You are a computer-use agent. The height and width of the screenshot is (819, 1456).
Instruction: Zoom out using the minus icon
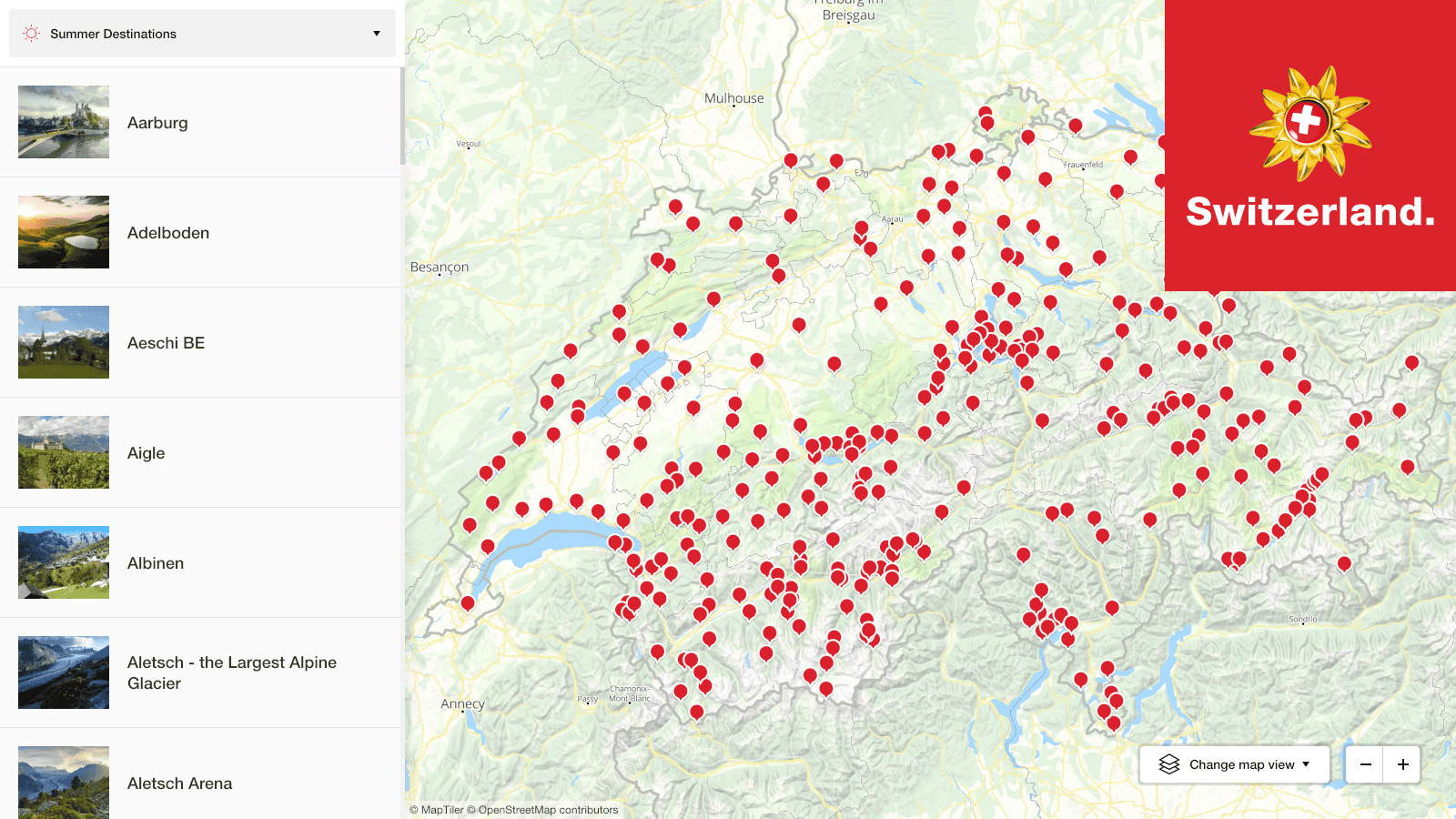pyautogui.click(x=1365, y=764)
